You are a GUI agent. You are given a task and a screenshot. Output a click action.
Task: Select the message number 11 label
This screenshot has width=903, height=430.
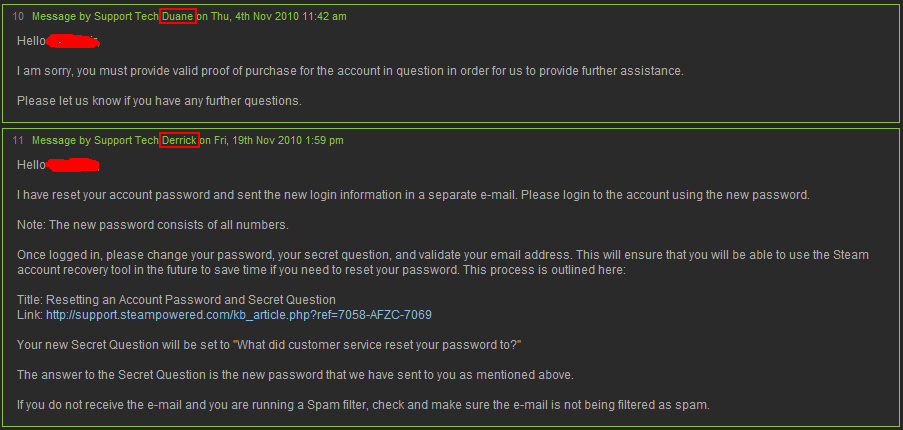pyautogui.click(x=18, y=140)
